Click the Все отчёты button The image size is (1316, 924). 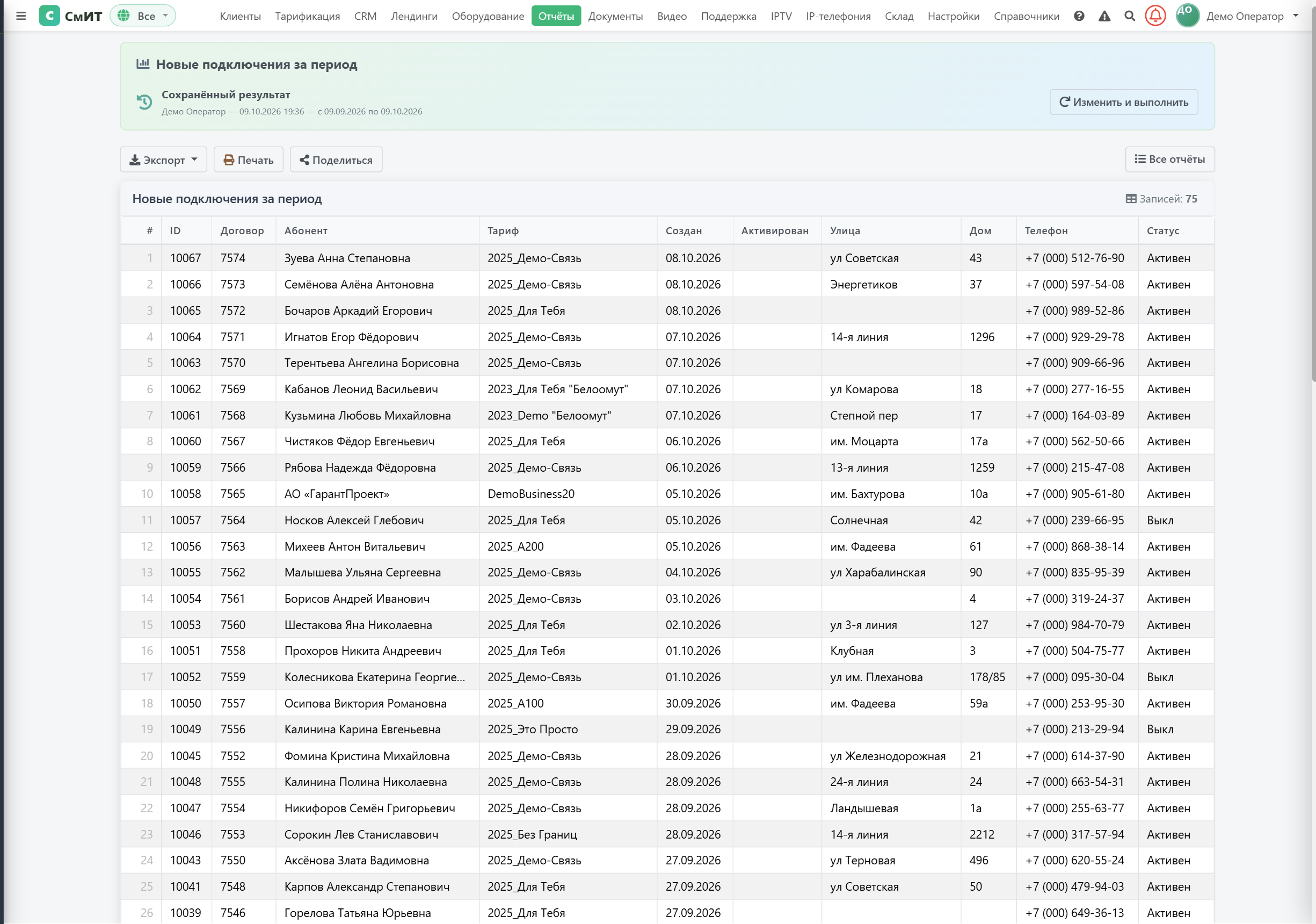click(x=1169, y=159)
